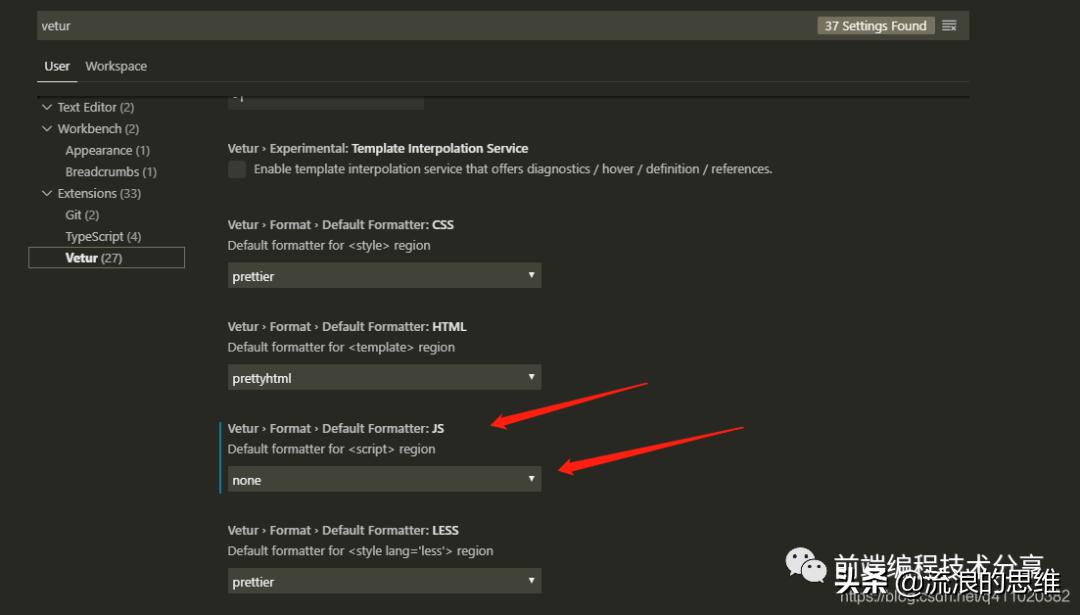Select Vetur in the extensions tree
Image resolution: width=1080 pixels, height=615 pixels.
[x=93, y=258]
